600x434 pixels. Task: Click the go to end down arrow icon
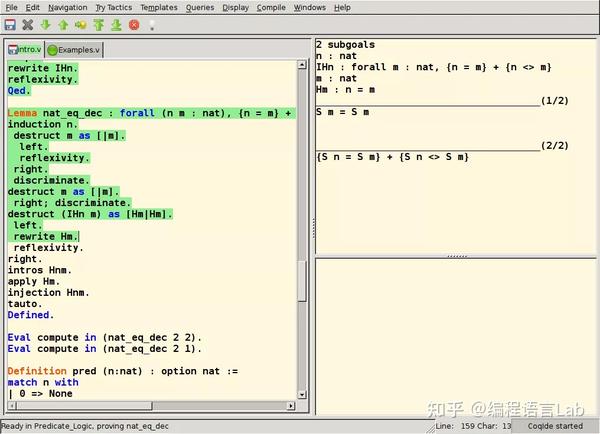tap(116, 25)
